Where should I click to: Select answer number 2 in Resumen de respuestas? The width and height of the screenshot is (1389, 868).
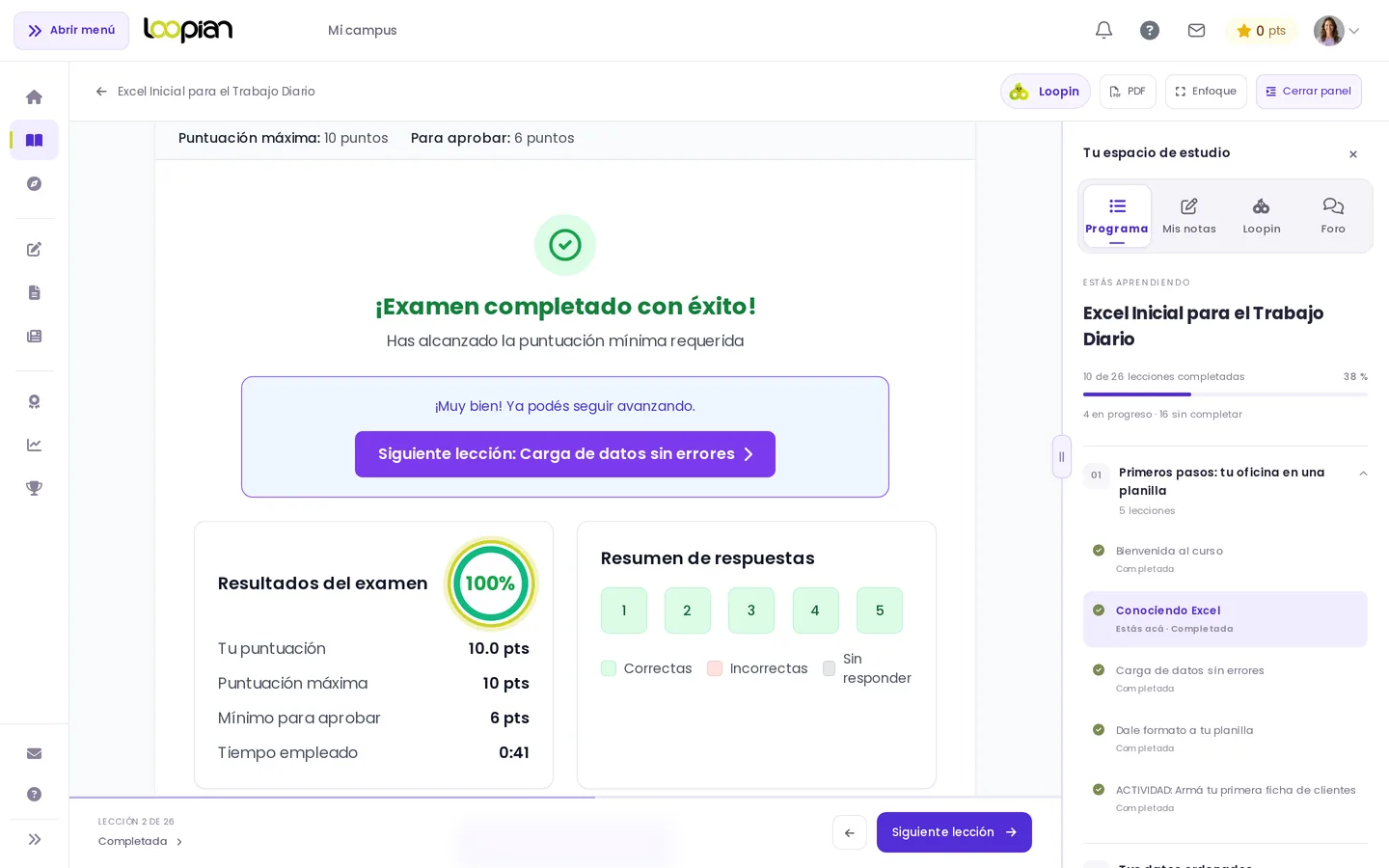688,610
